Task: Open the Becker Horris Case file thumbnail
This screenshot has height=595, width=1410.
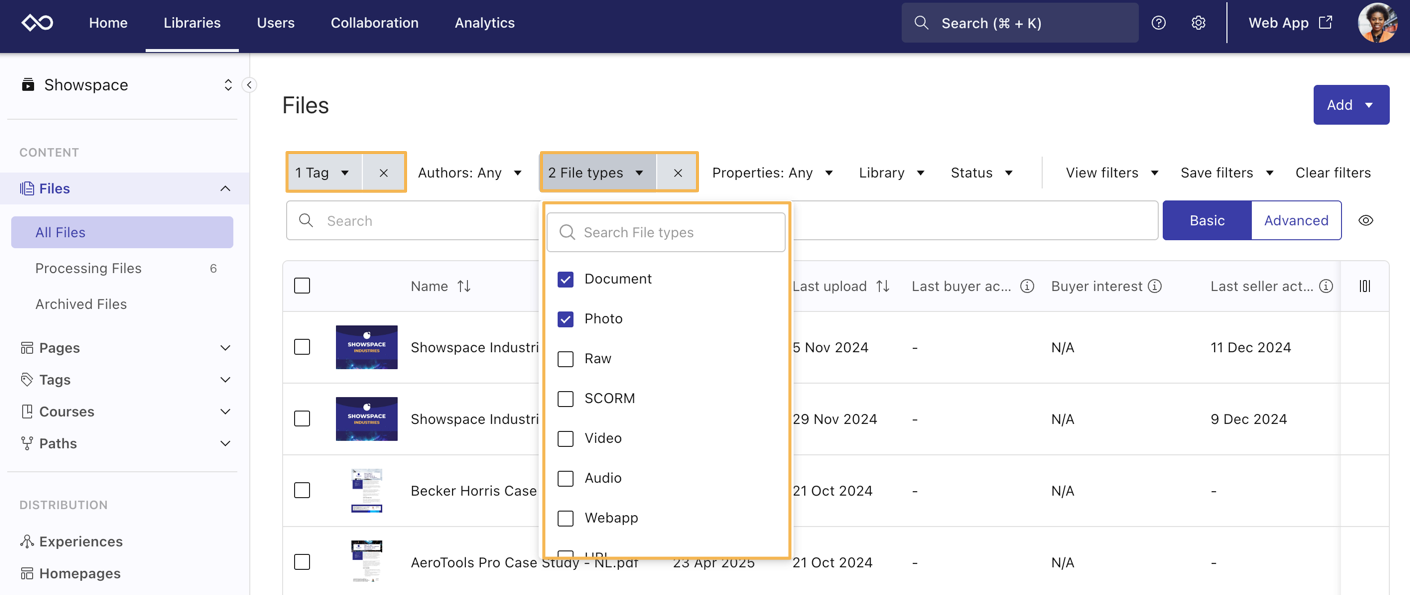Action: pyautogui.click(x=367, y=491)
